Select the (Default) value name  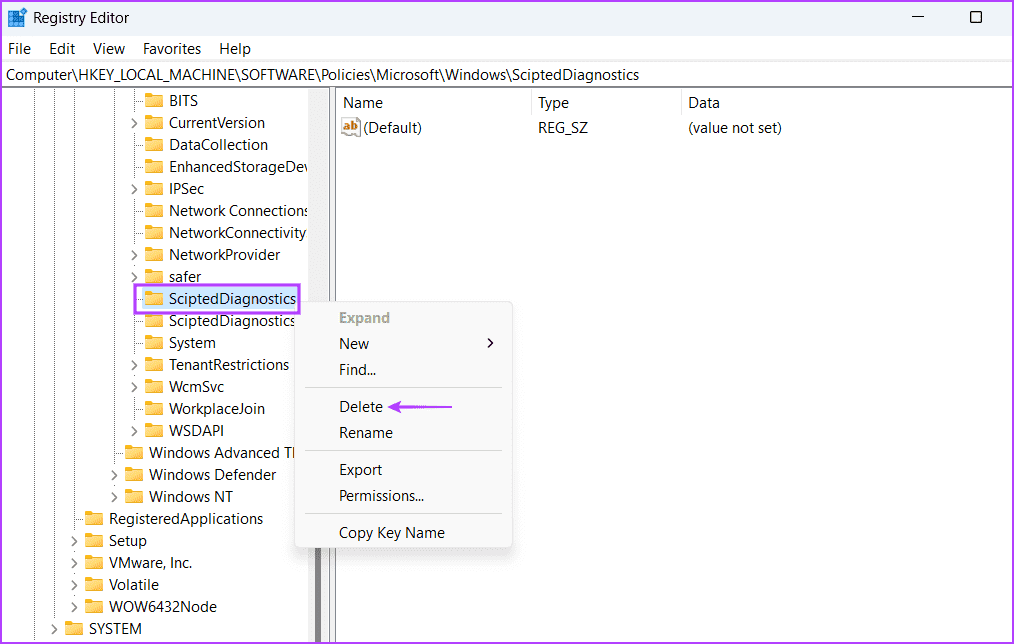(393, 127)
